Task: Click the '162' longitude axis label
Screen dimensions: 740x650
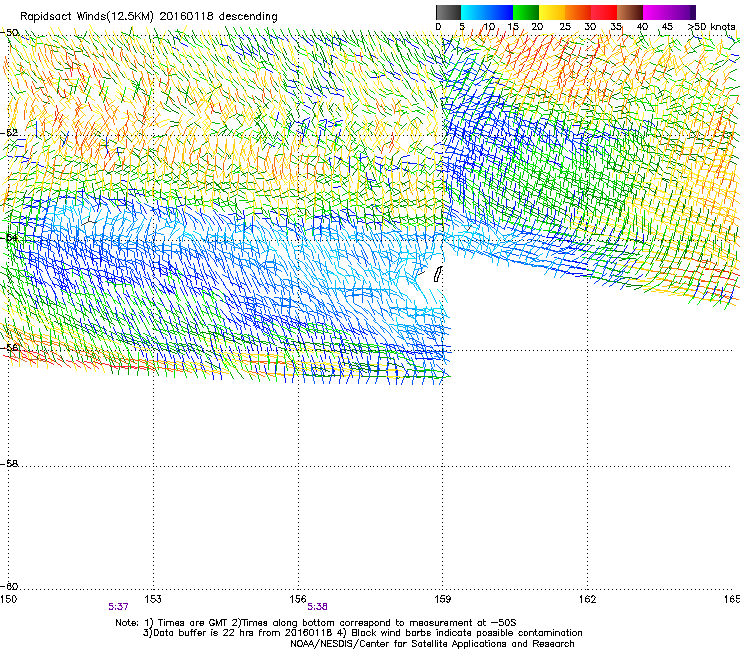Action: pyautogui.click(x=587, y=599)
